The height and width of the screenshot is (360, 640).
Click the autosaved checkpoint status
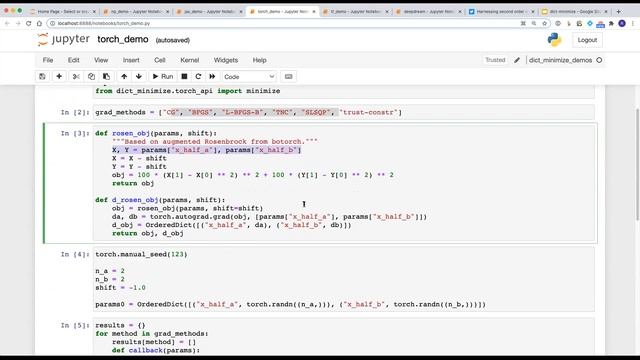[x=173, y=40]
